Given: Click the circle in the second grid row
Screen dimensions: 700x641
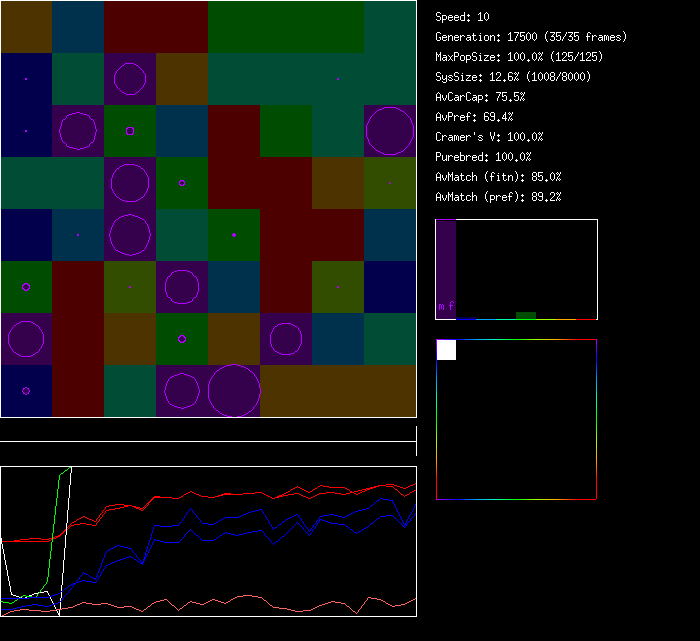Looking at the screenshot, I should pos(130,79).
